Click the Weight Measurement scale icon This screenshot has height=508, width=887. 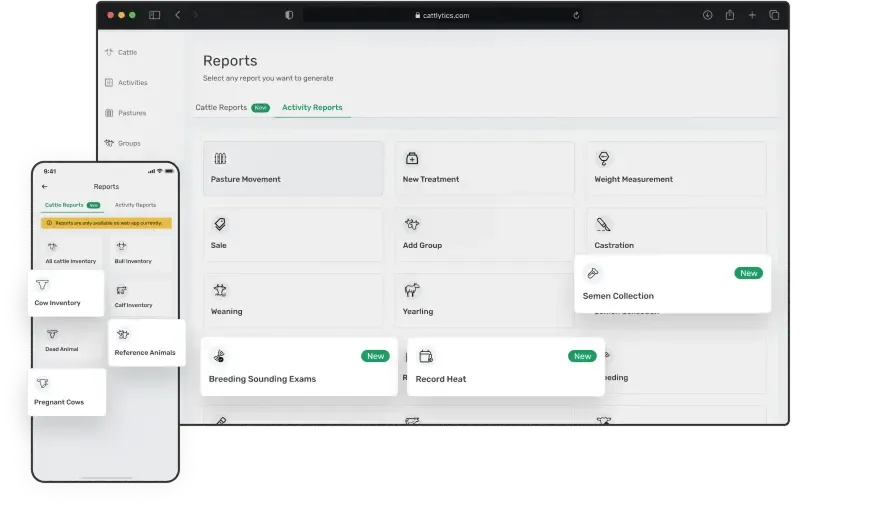[604, 158]
